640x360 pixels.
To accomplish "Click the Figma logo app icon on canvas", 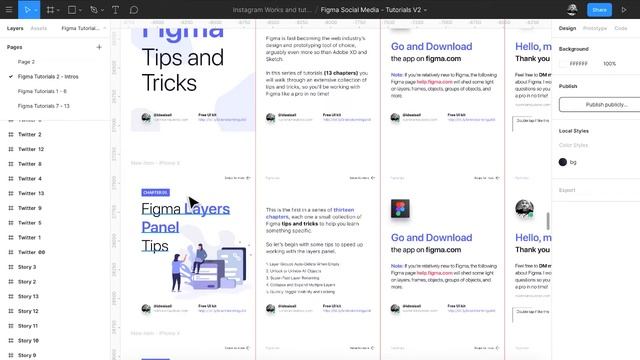I will pyautogui.click(x=400, y=209).
